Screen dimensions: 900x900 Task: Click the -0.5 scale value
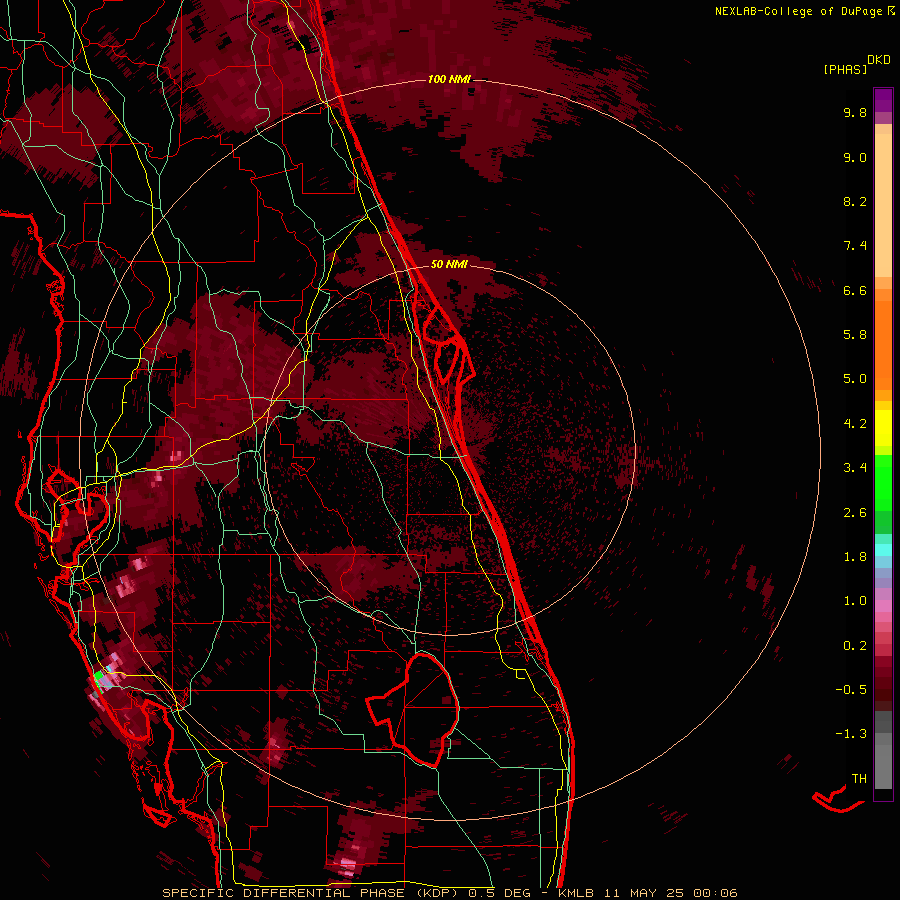[x=851, y=690]
